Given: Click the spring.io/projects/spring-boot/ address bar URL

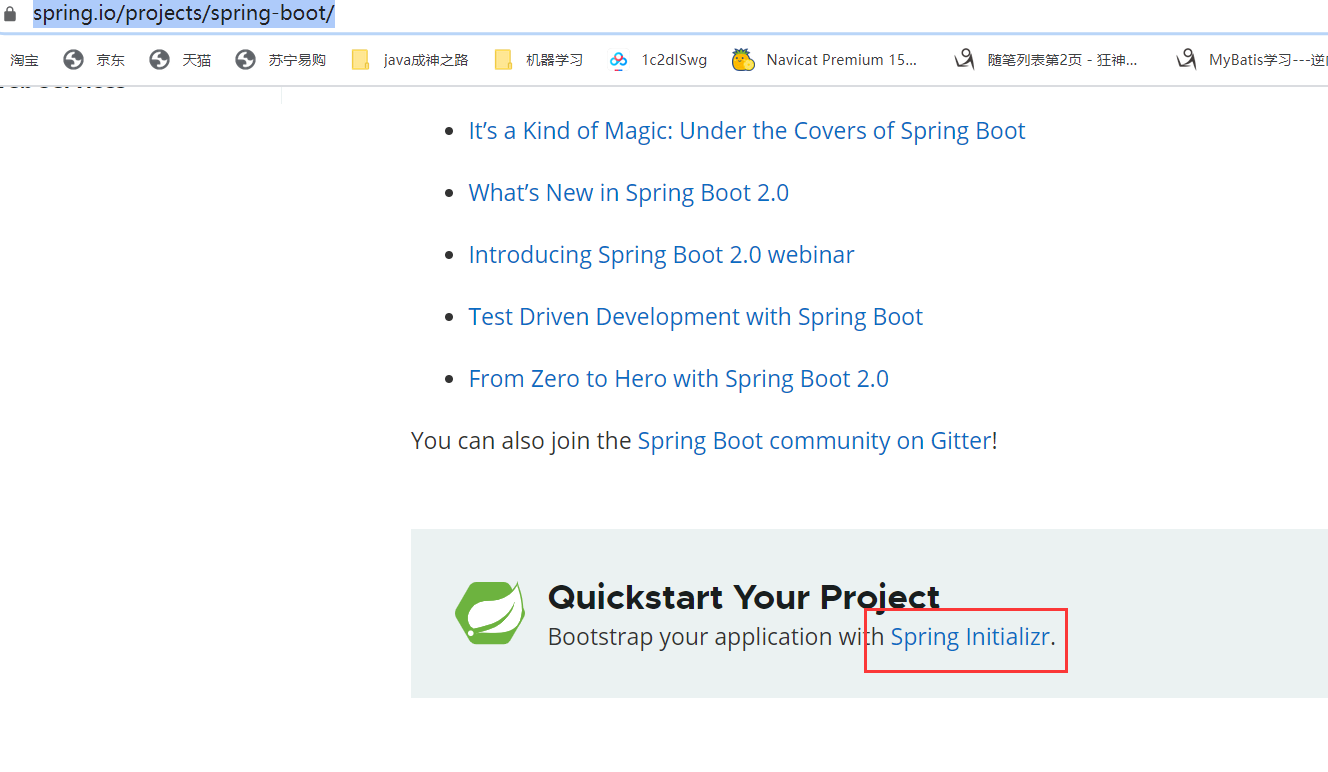Looking at the screenshot, I should tap(183, 15).
